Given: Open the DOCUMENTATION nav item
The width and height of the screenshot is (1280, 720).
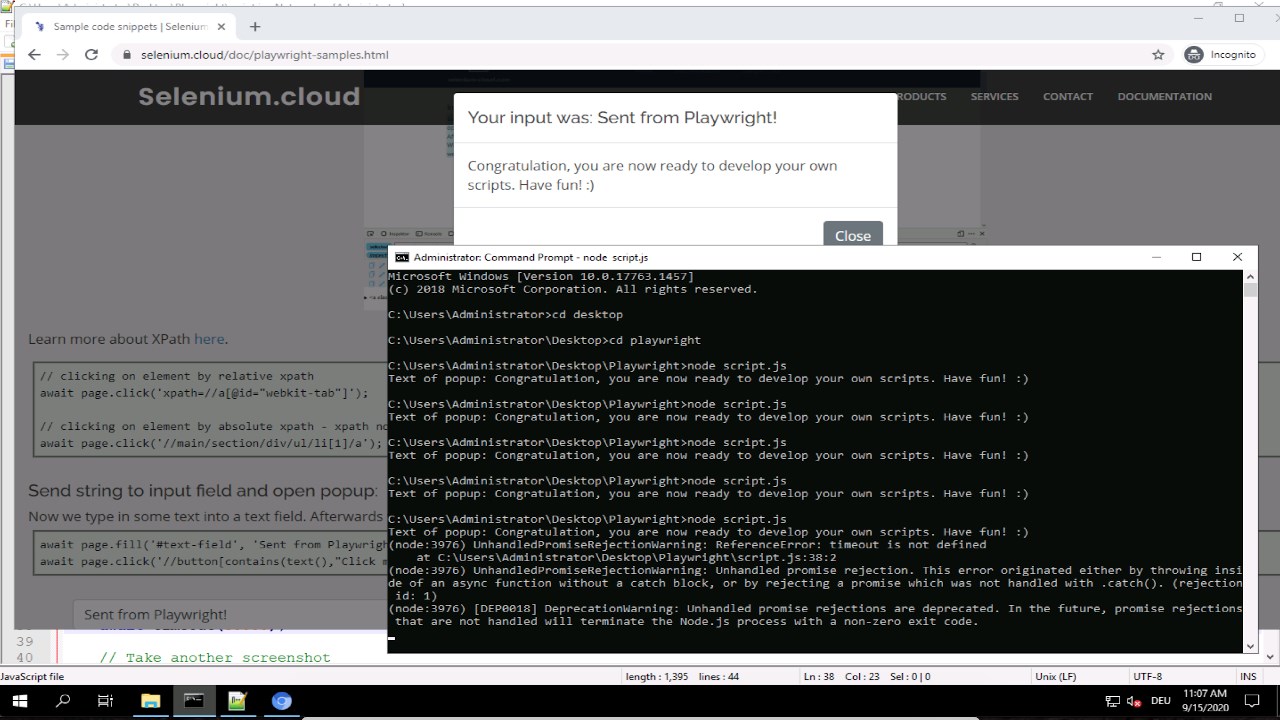Looking at the screenshot, I should point(1164,97).
